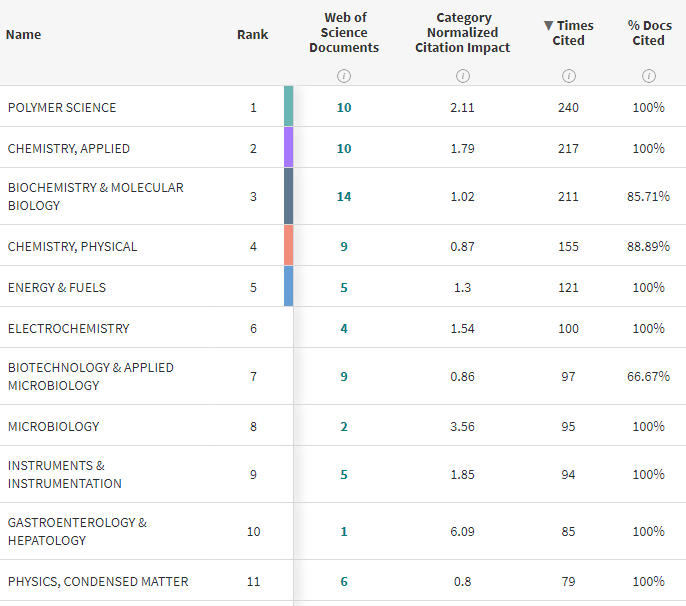Screen dimensions: 686x606
Task: Click the teal Polymer Science color swatch
Action: (x=288, y=107)
